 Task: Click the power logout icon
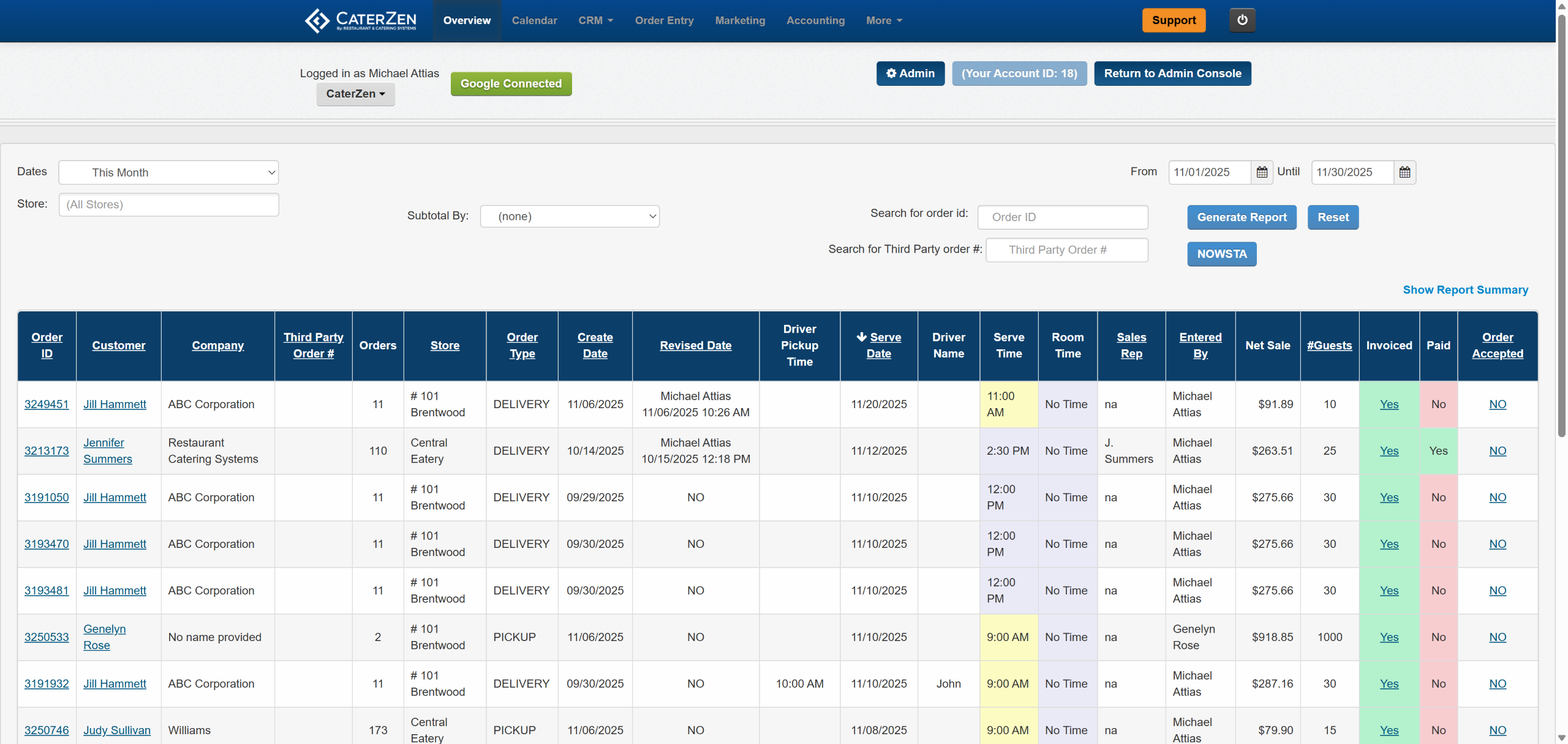[1242, 20]
